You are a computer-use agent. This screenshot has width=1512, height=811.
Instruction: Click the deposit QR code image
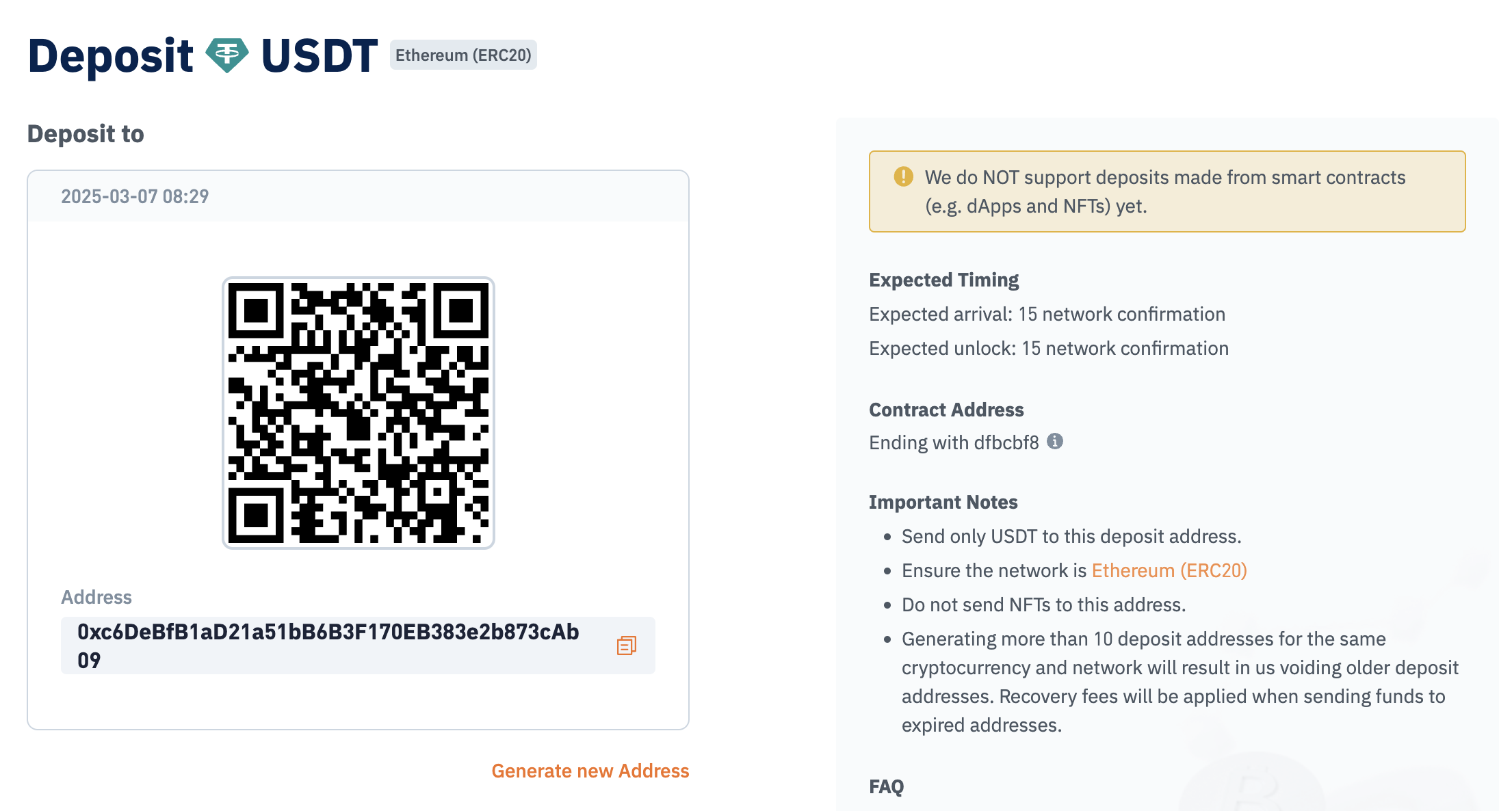(359, 413)
